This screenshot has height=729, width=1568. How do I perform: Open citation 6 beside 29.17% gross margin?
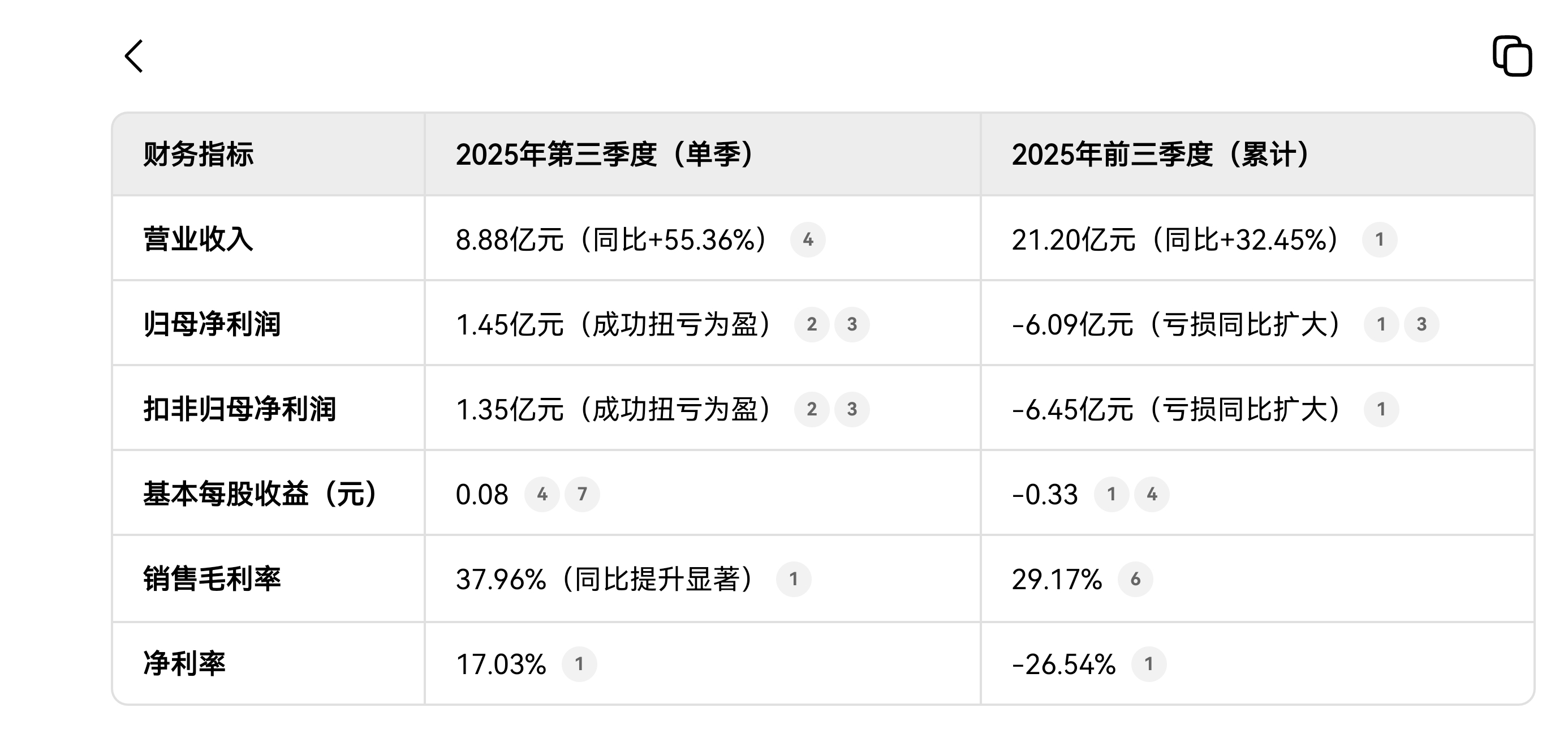[1135, 579]
